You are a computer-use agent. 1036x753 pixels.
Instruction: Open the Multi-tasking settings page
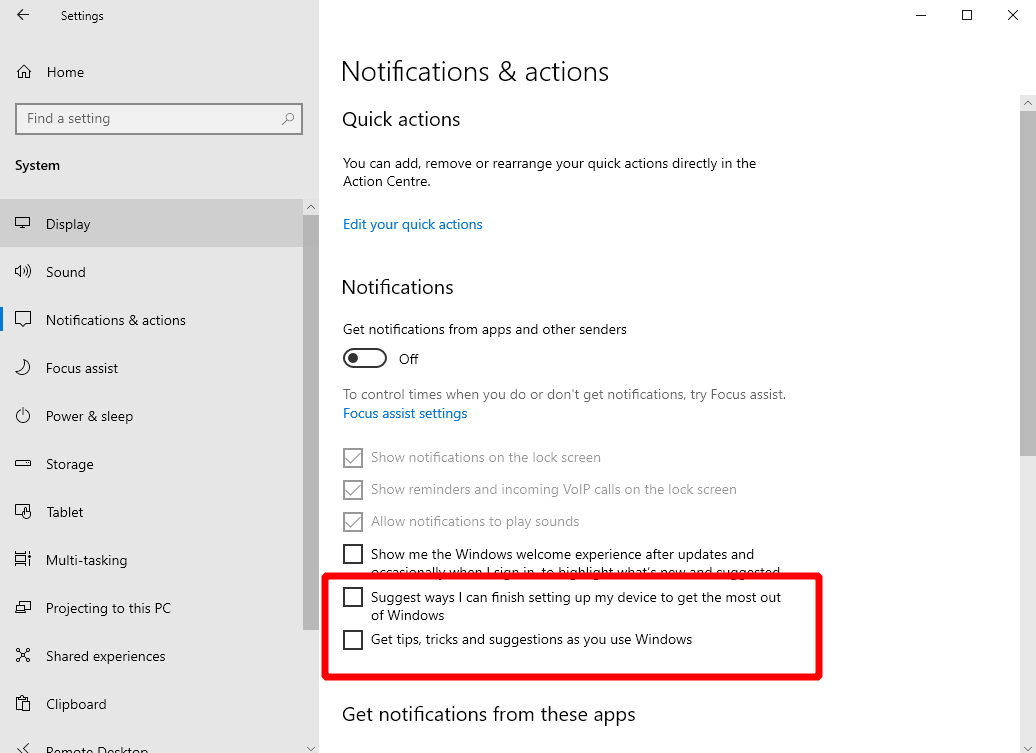click(151, 559)
